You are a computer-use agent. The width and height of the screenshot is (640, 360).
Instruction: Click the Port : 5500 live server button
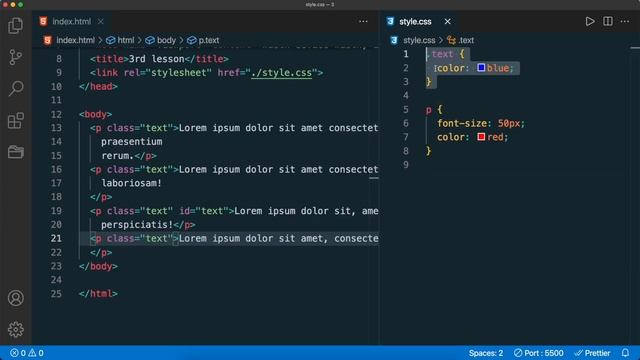pos(539,353)
